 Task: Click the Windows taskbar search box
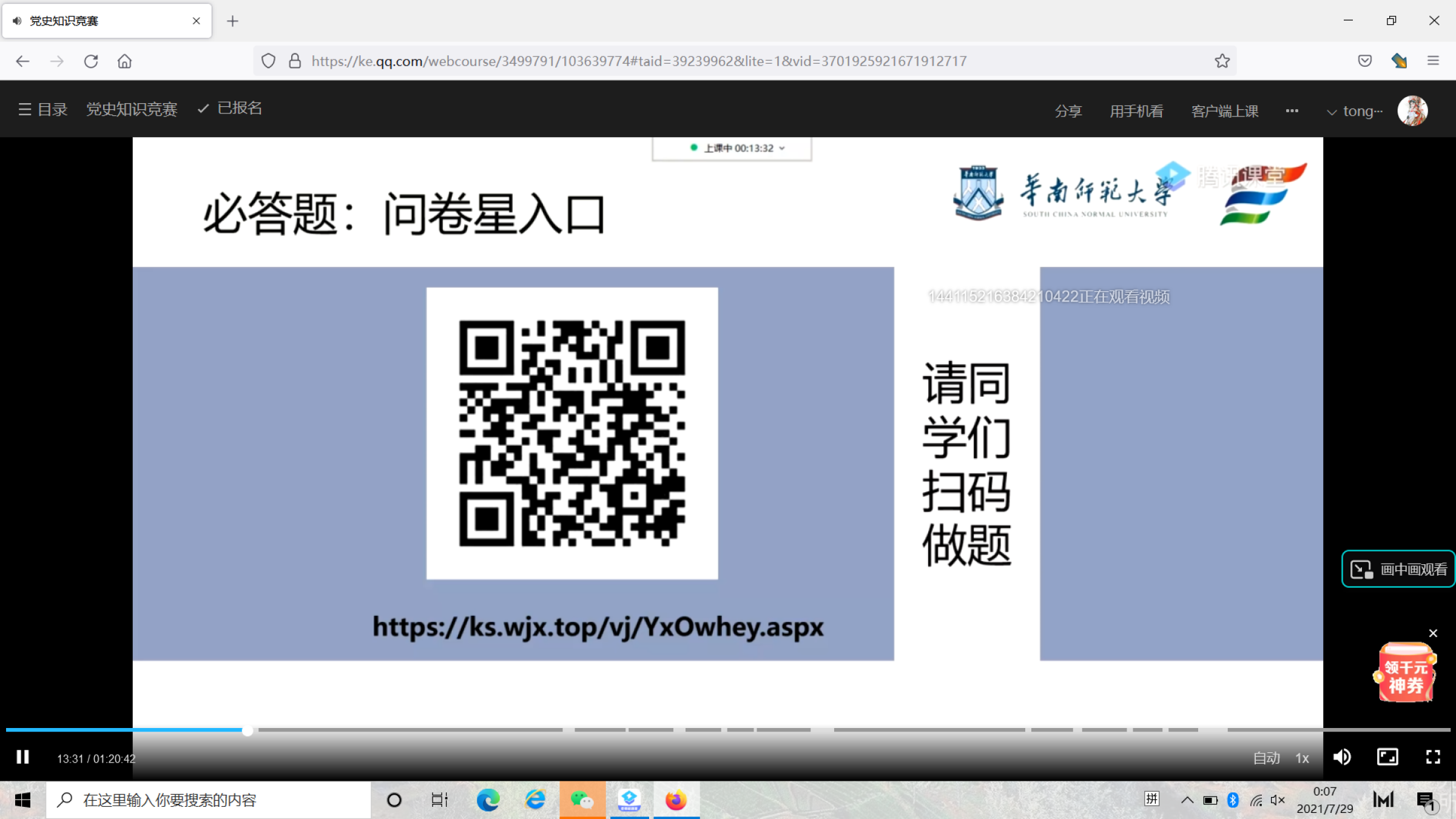point(208,800)
